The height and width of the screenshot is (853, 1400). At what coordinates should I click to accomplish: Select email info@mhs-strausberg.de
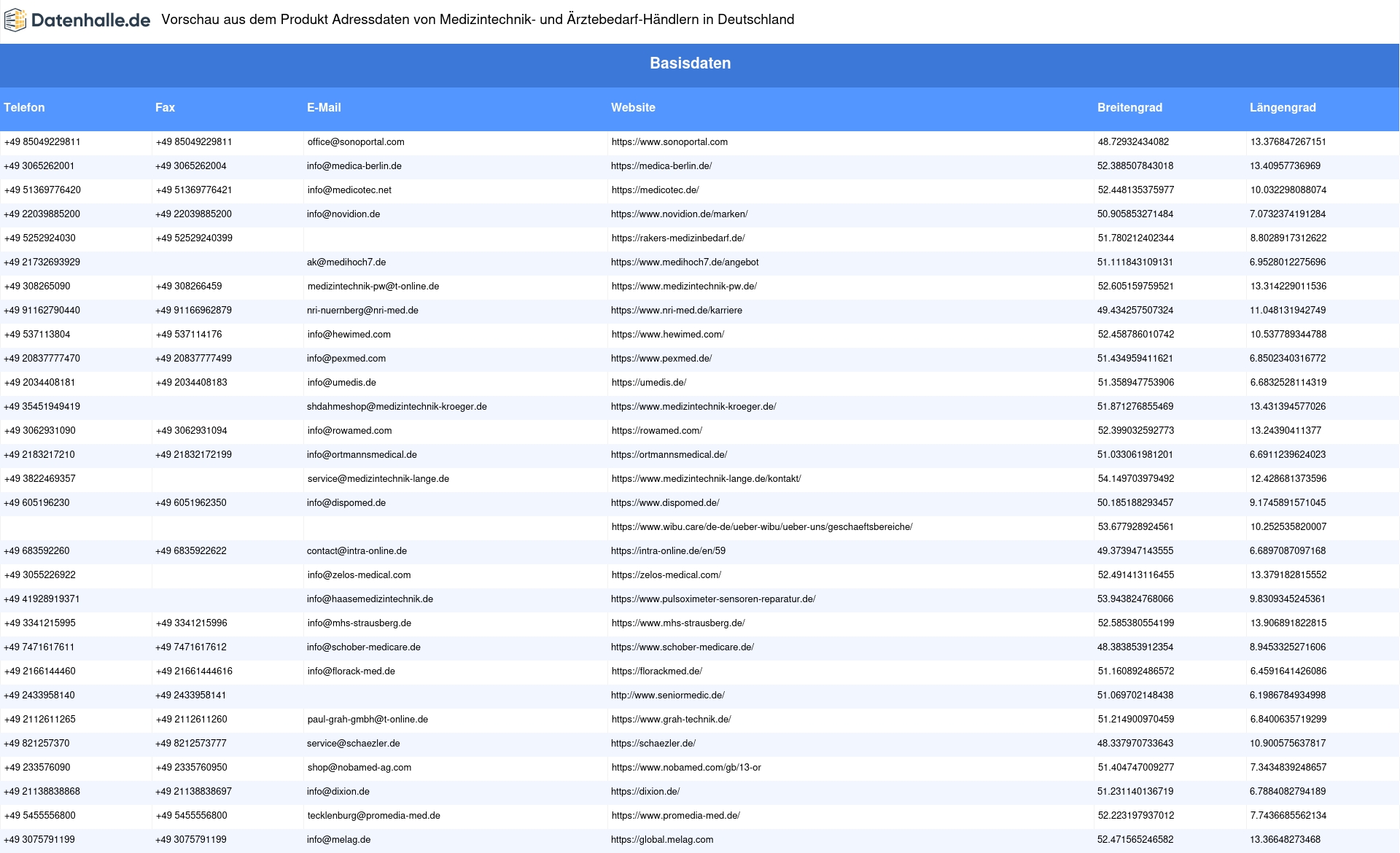[359, 623]
